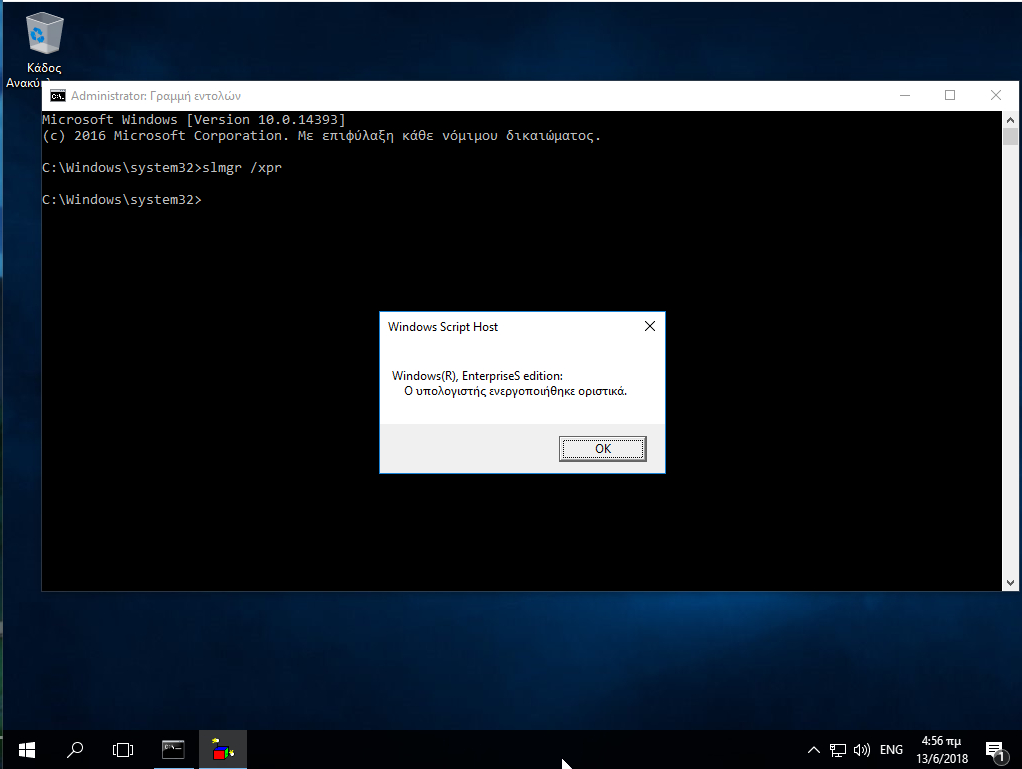Open taskbar search magnifier
1022x769 pixels.
click(75, 750)
